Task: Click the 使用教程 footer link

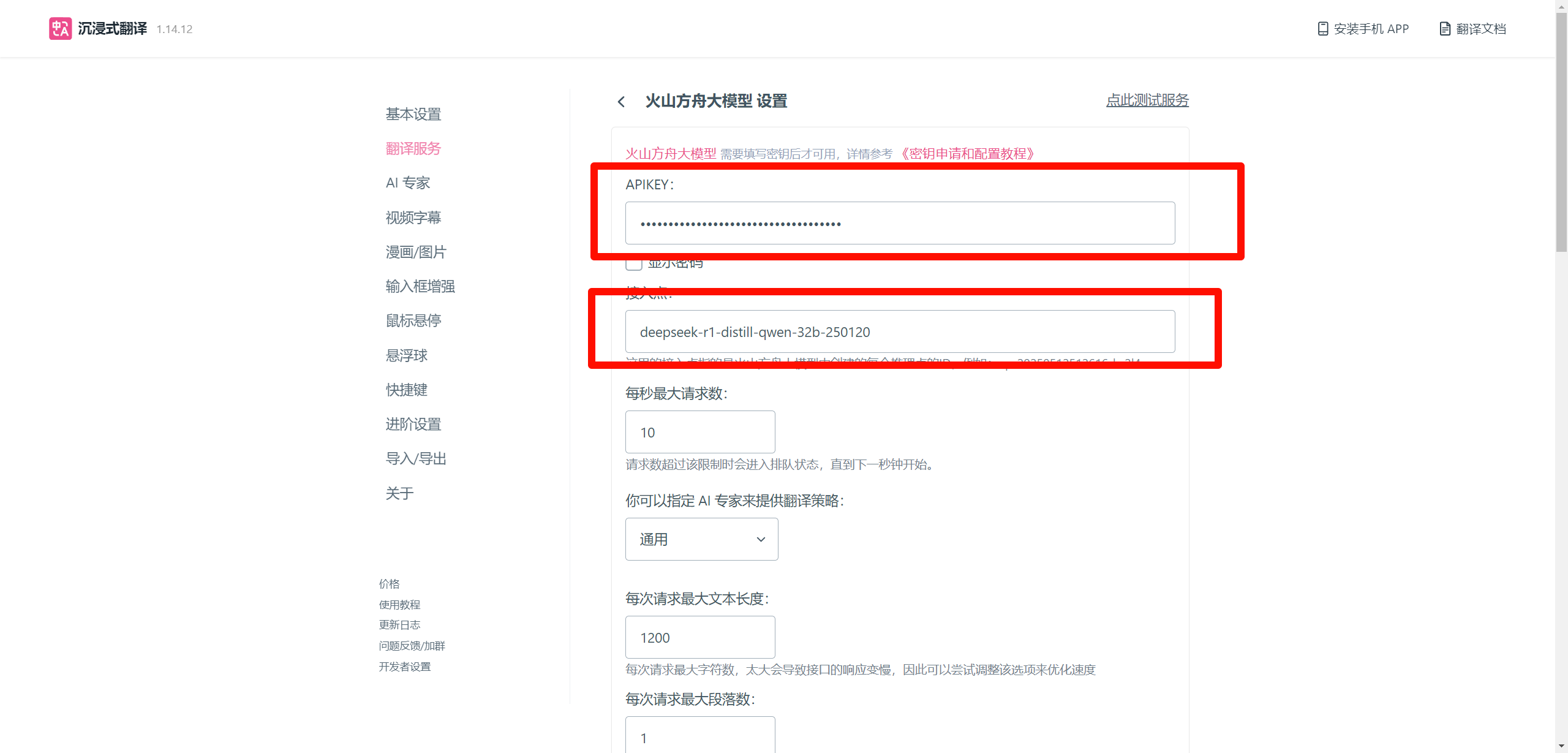Action: [399, 605]
